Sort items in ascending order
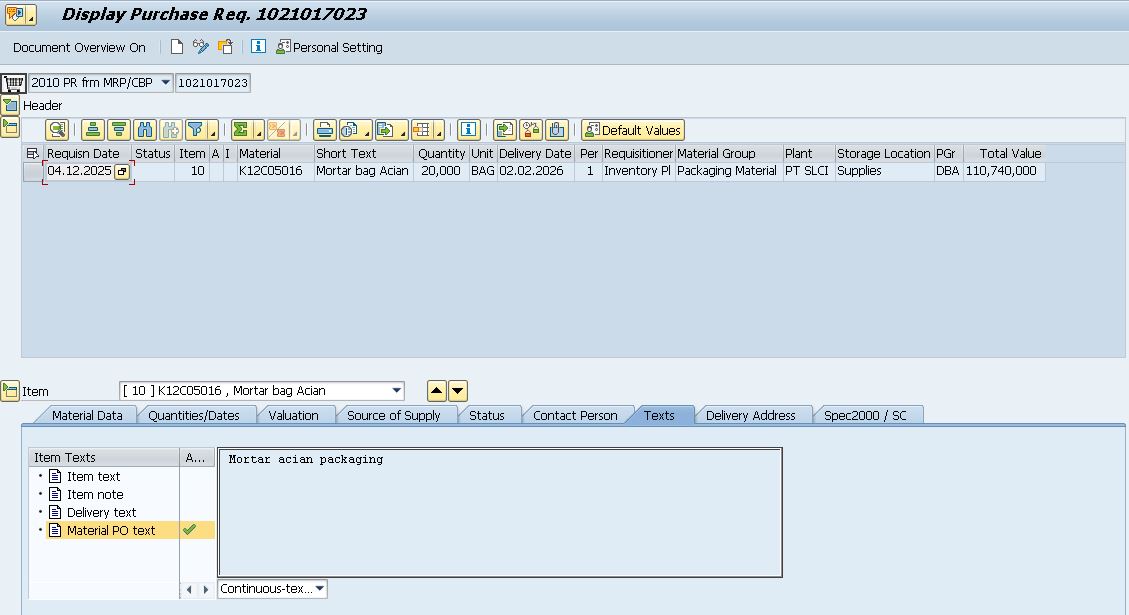 (93, 130)
